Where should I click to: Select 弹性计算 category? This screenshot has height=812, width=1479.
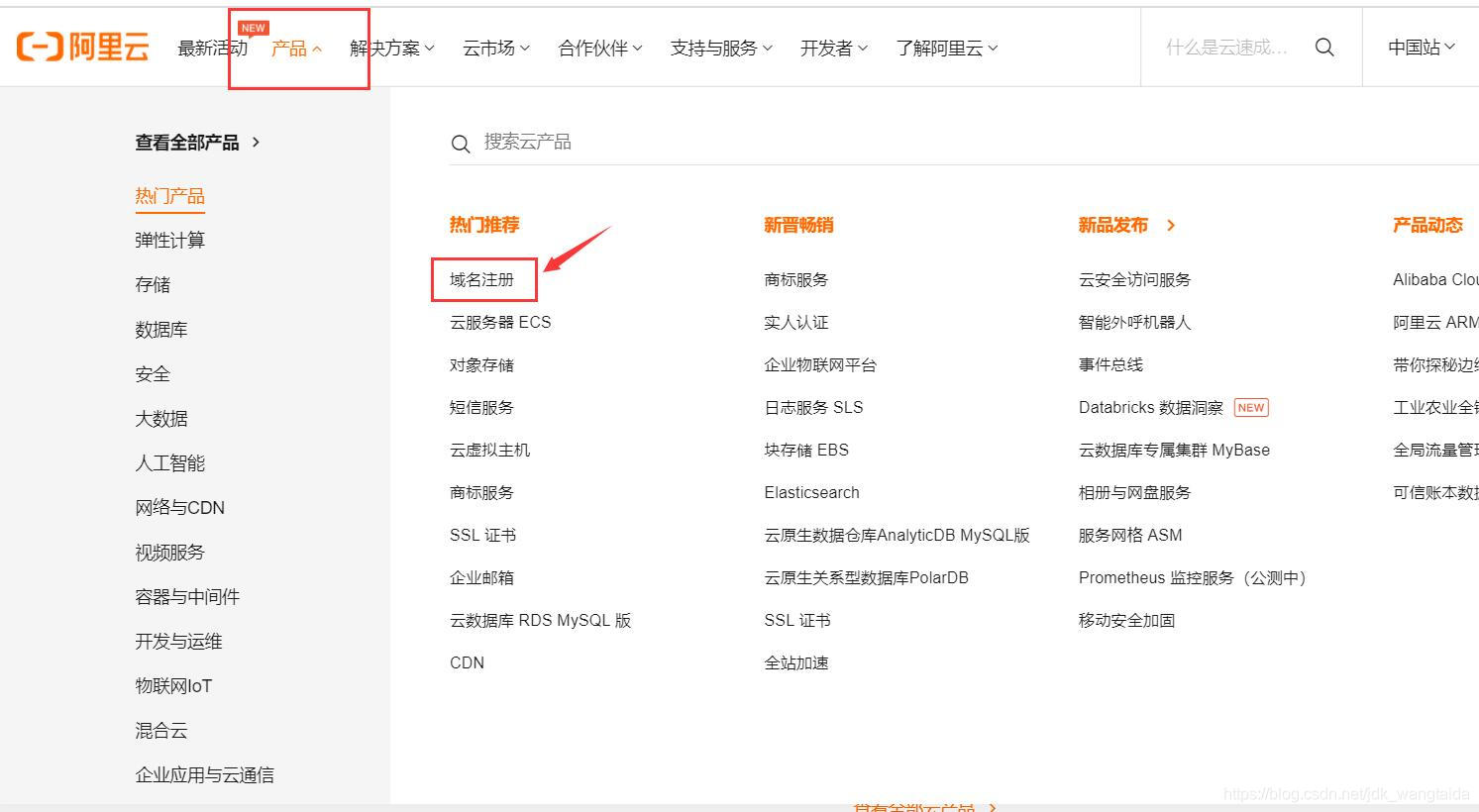pyautogui.click(x=169, y=240)
